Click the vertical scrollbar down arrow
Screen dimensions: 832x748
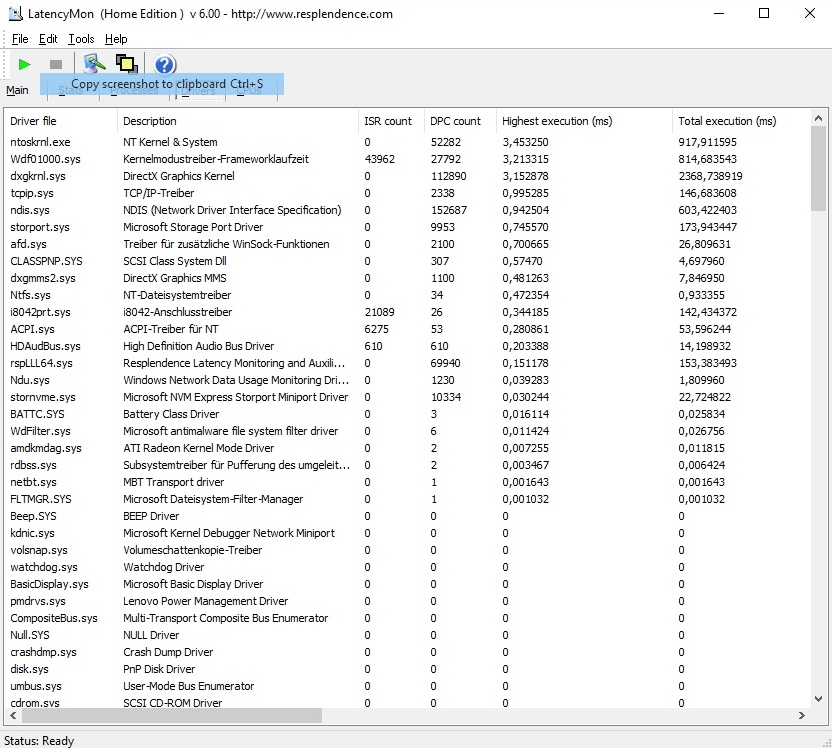[818, 699]
